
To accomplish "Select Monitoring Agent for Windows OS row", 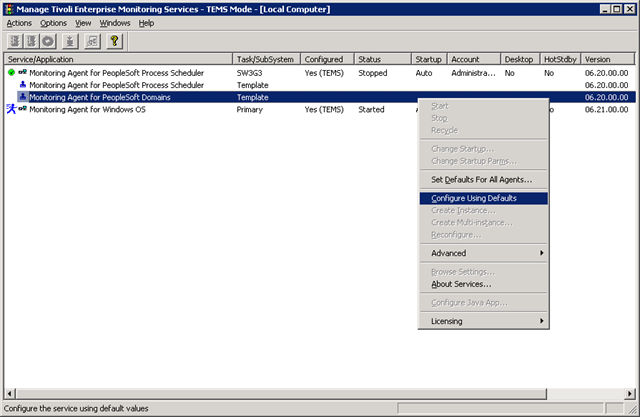I will [320, 109].
